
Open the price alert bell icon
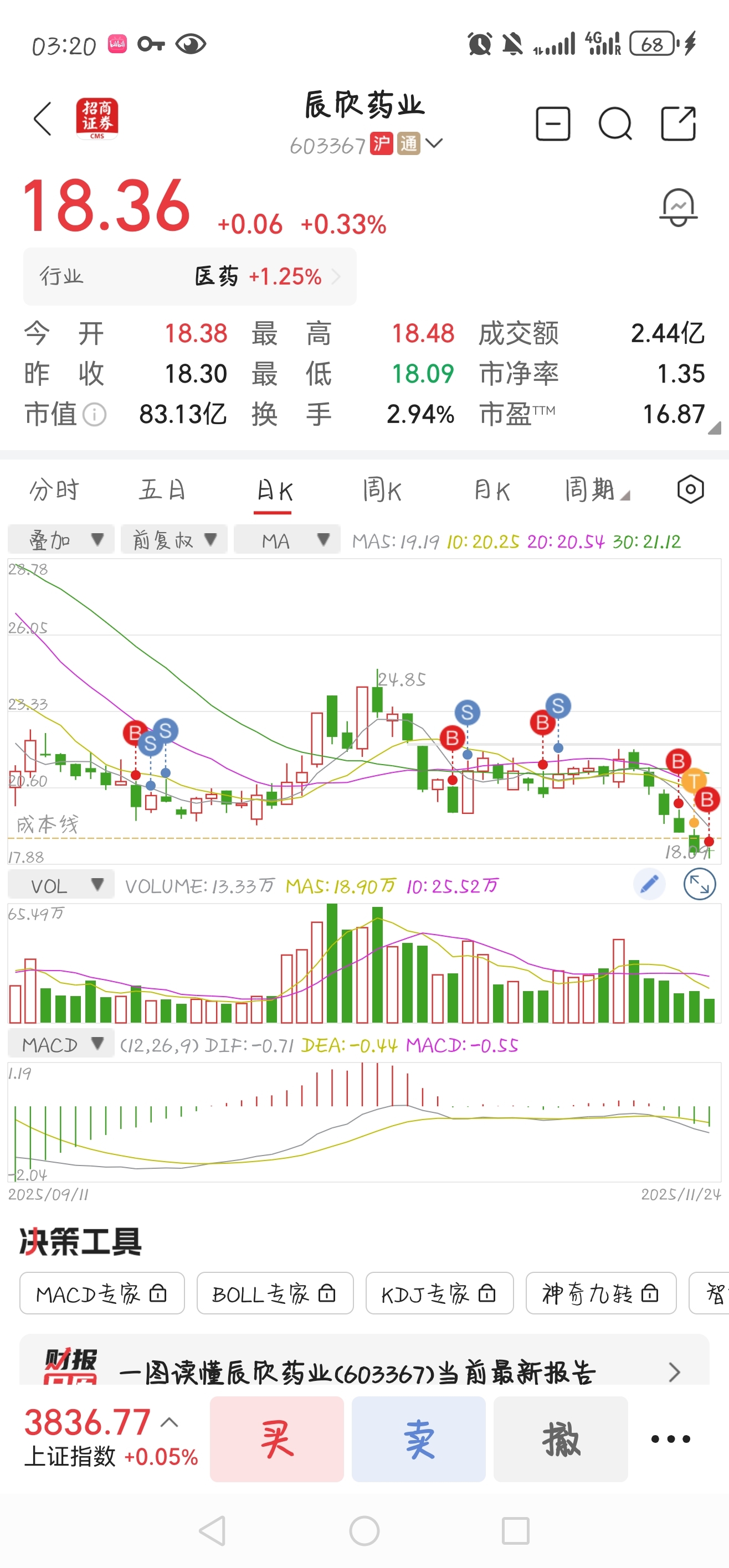pyautogui.click(x=679, y=207)
